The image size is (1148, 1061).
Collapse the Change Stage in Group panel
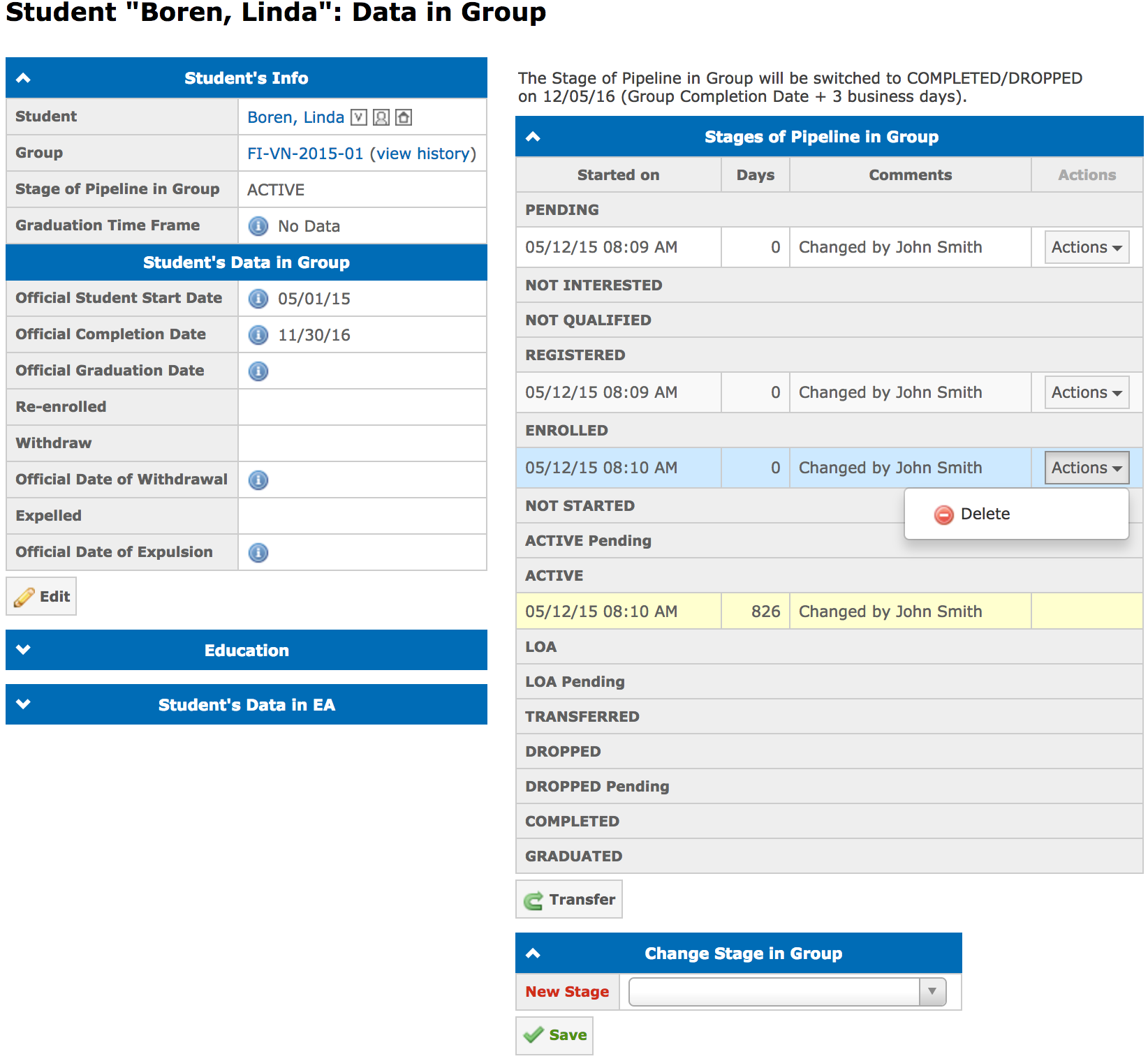[x=533, y=954]
